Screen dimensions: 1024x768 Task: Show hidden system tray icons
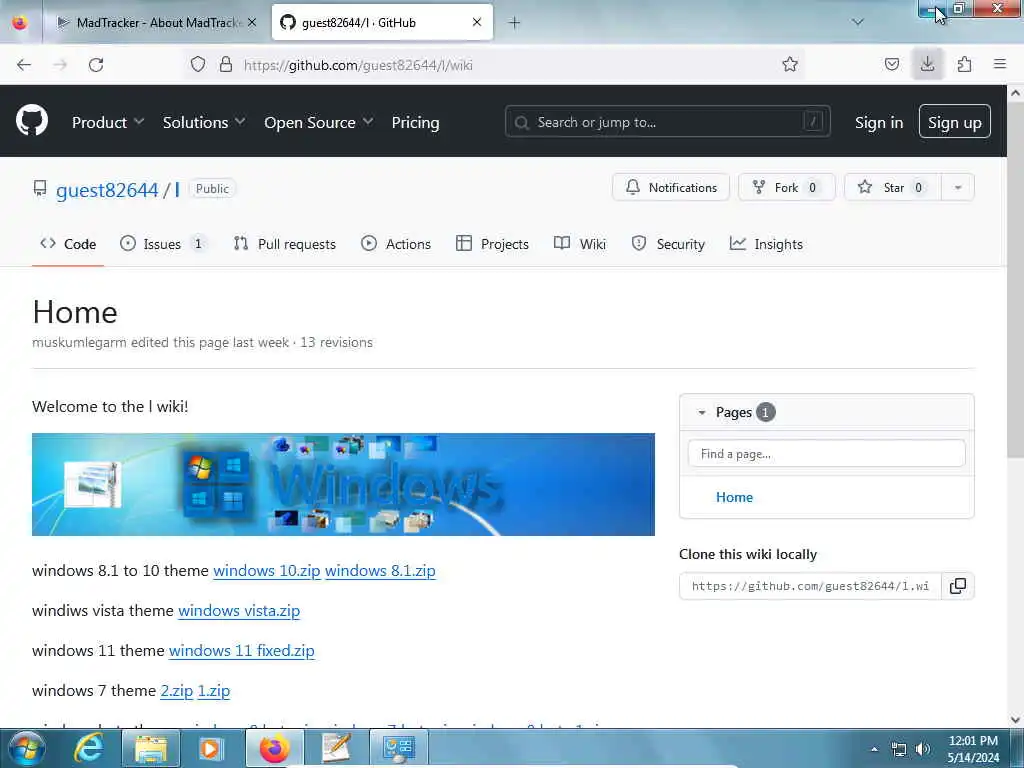tap(874, 749)
